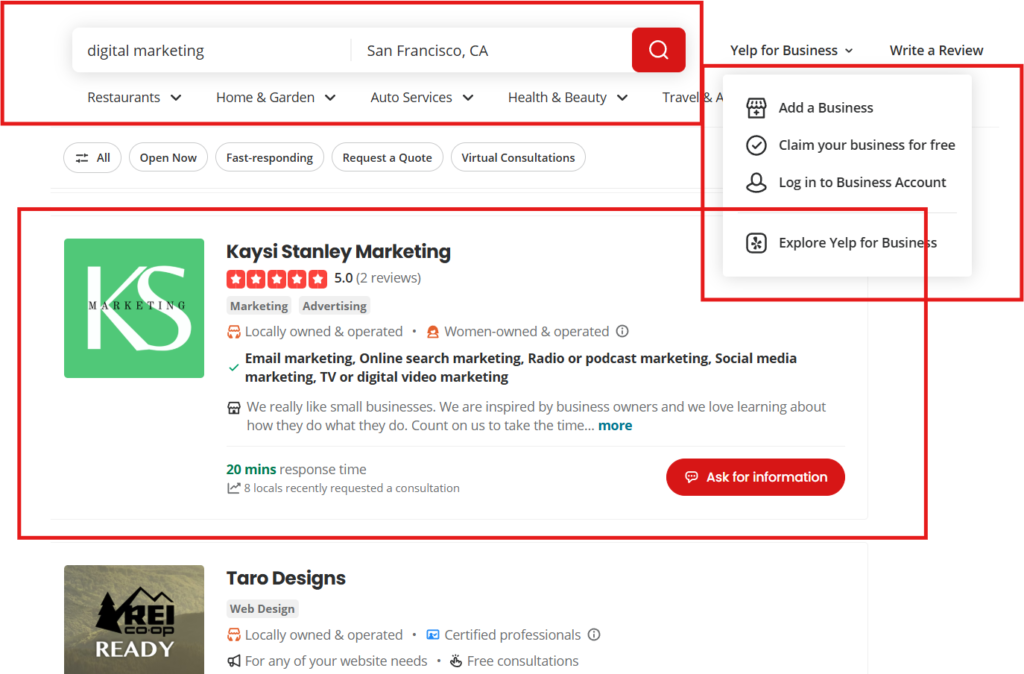The width and height of the screenshot is (1024, 674).
Task: Open the Home & Garden dropdown
Action: tap(275, 98)
